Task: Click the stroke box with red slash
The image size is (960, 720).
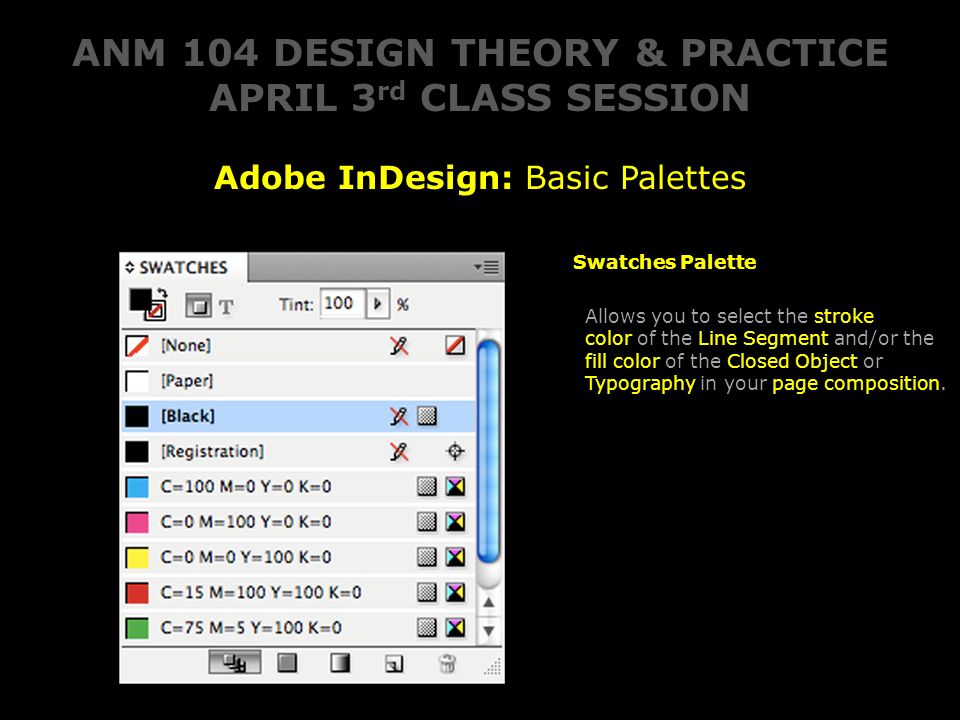Action: pyautogui.click(x=156, y=311)
